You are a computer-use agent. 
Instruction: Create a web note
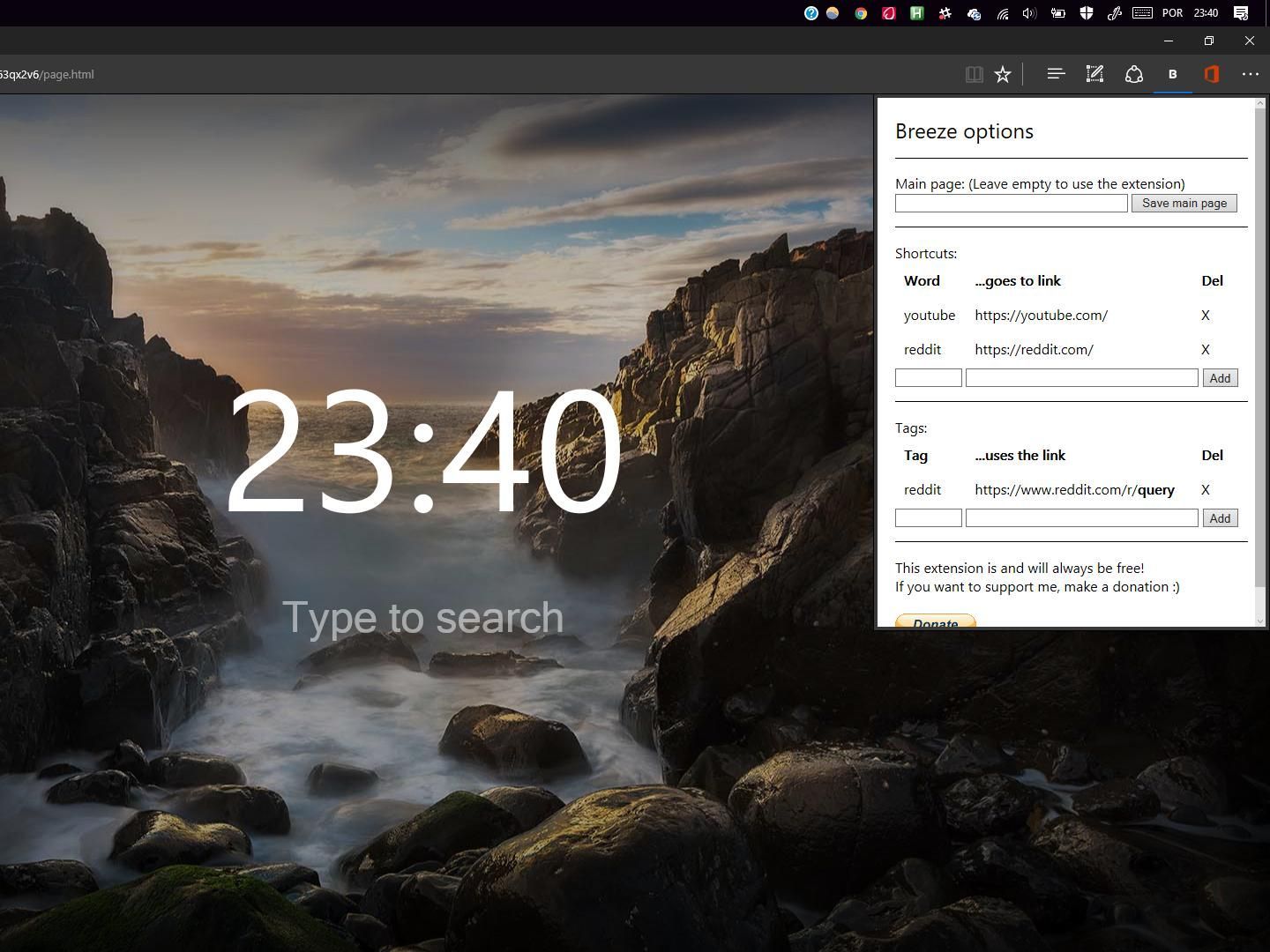click(1094, 74)
